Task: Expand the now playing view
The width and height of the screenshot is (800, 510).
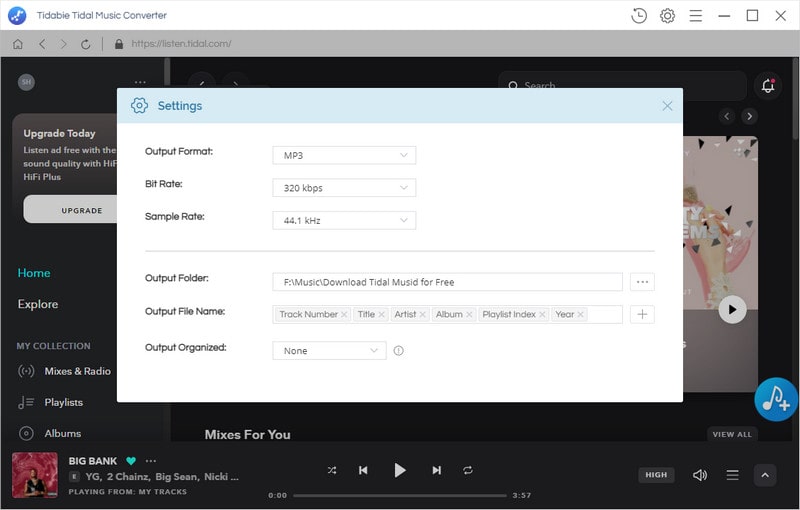Action: click(765, 475)
